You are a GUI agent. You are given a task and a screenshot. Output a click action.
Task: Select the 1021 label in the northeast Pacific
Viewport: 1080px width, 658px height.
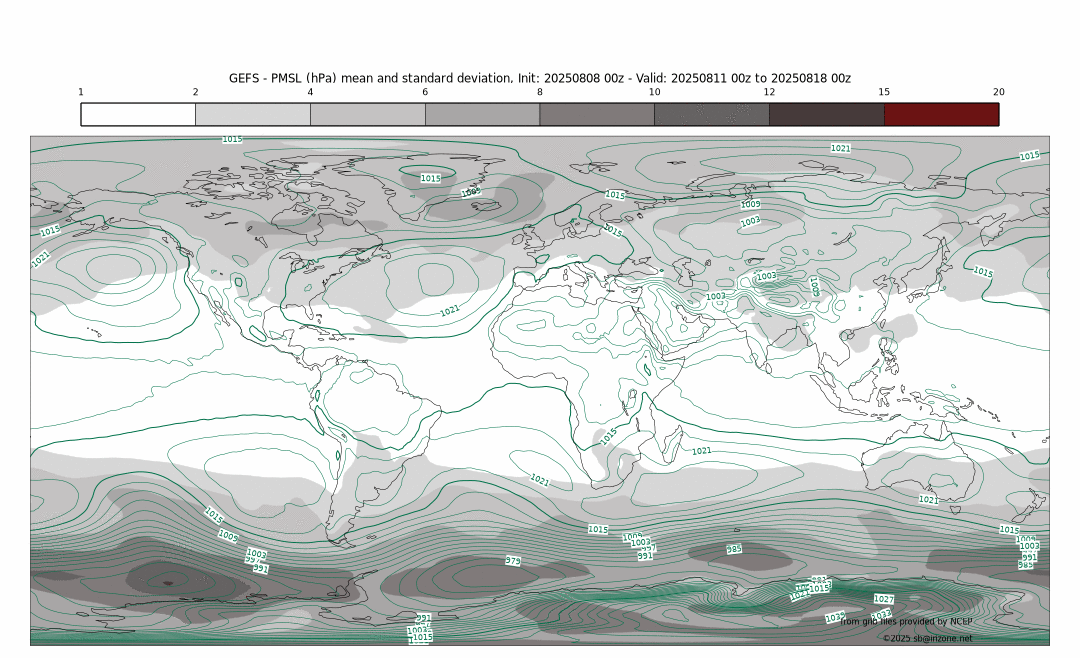41,258
